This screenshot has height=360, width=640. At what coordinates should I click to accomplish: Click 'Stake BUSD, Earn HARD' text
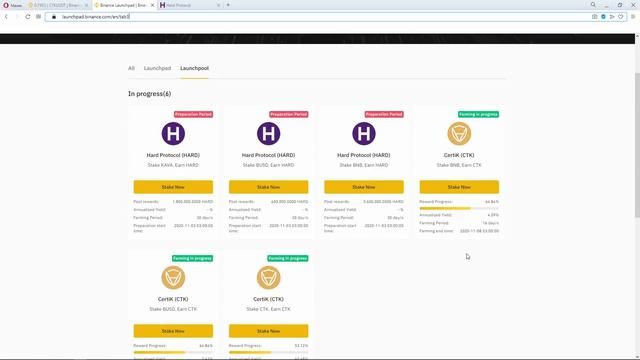click(x=269, y=165)
